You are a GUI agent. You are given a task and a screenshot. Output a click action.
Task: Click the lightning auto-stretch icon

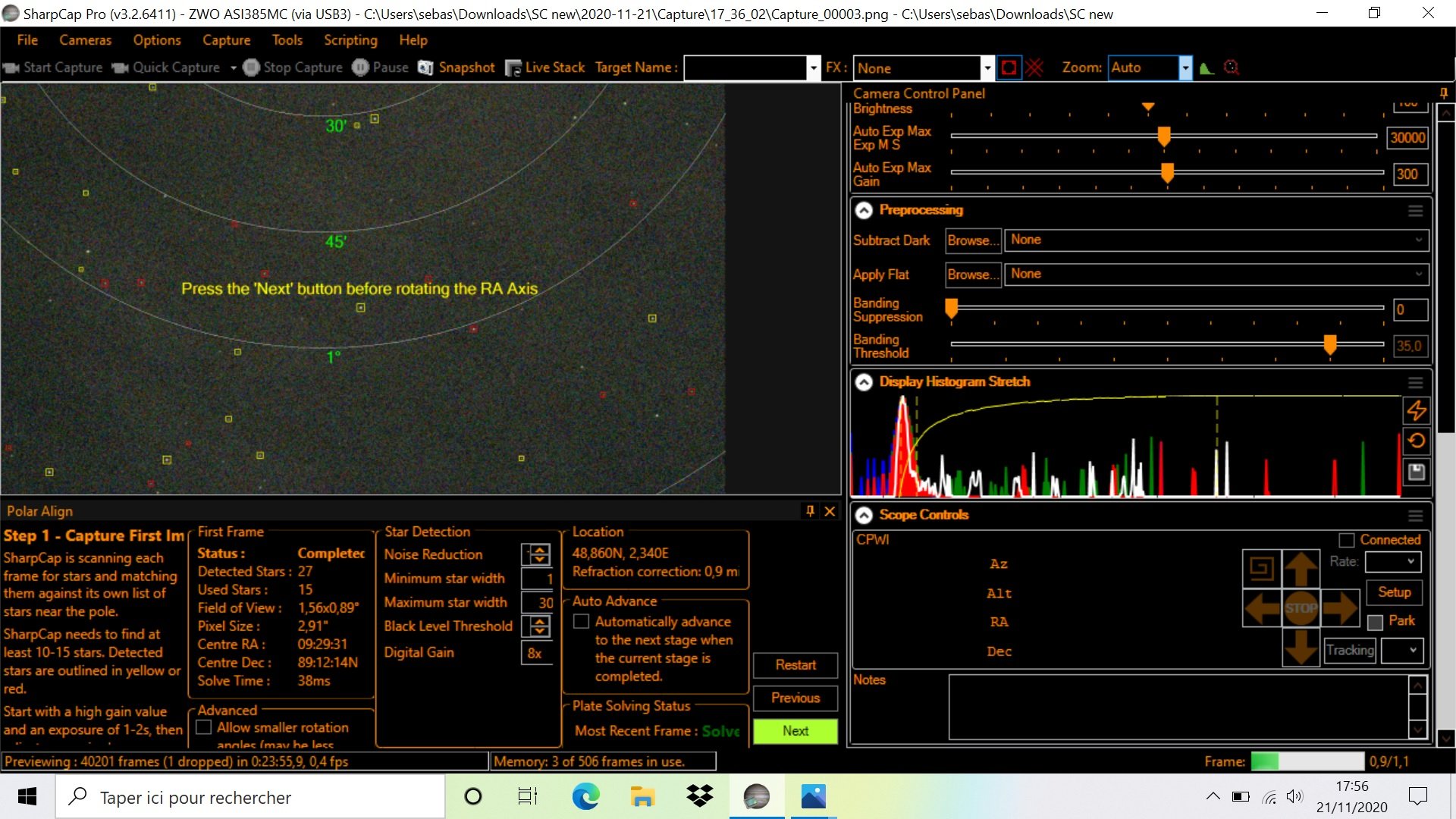(1416, 410)
